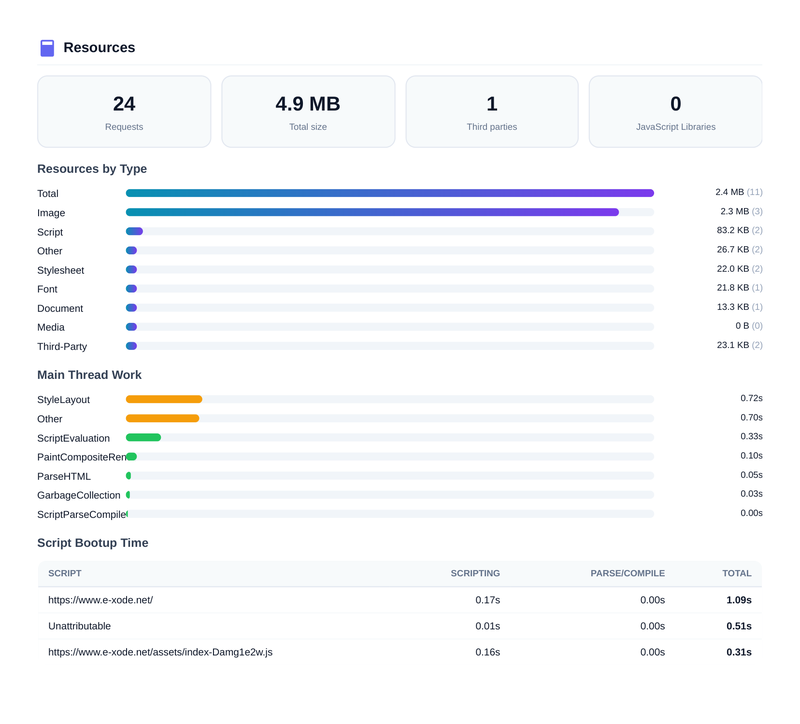
Task: Open the index-Damg1e2w.js asset link
Action: click(160, 651)
